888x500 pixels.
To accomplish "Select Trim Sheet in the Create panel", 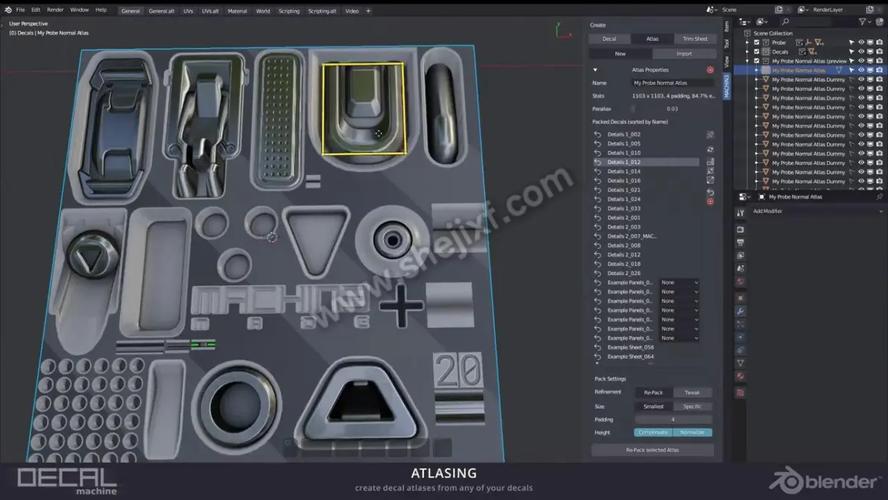I will click(695, 39).
